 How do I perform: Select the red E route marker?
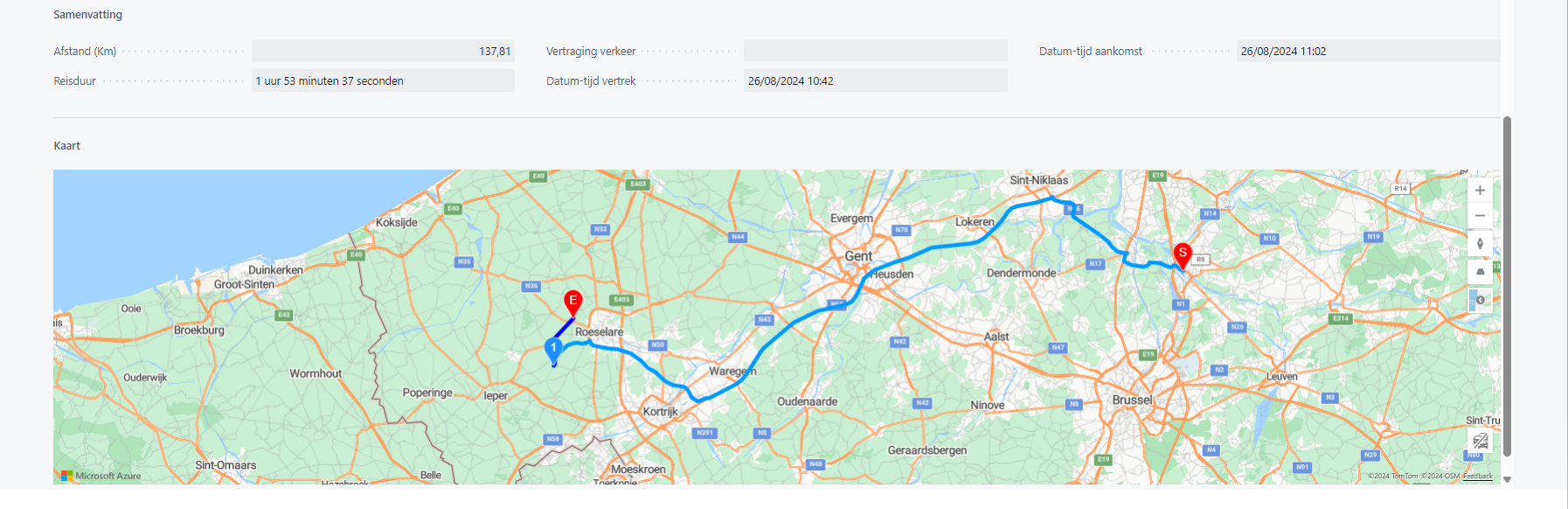572,303
